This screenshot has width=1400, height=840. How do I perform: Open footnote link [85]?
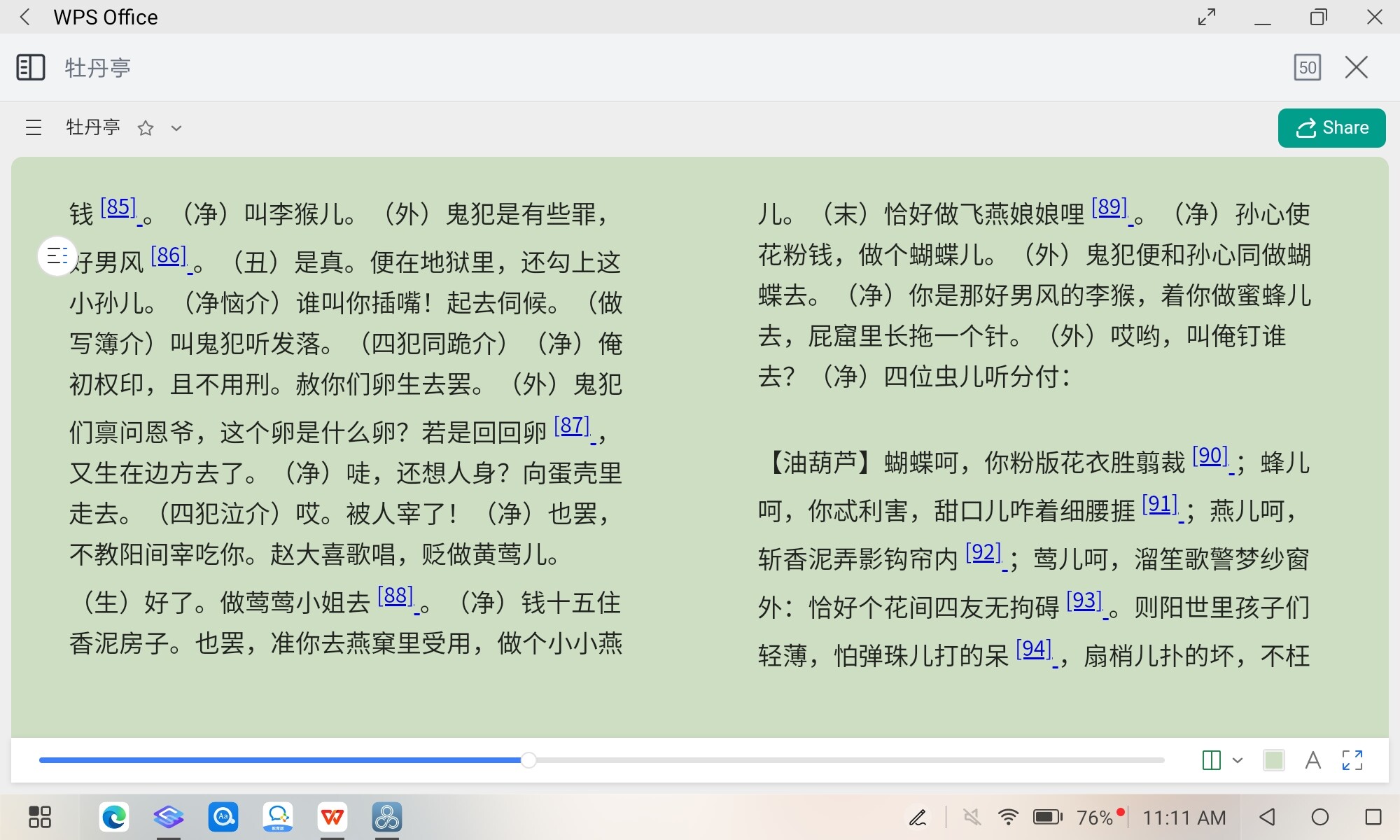point(118,208)
